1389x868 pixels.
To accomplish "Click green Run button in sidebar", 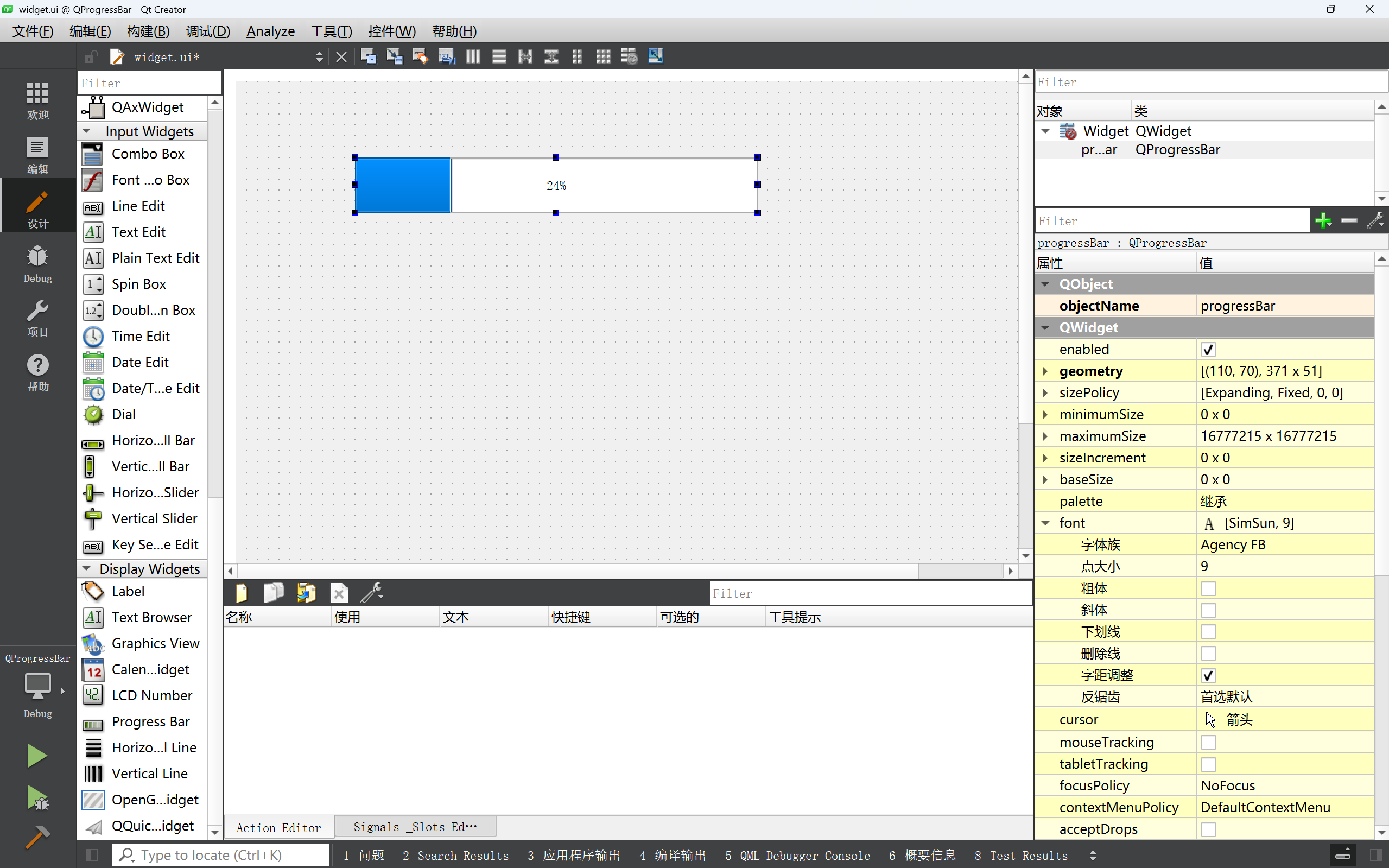I will [37, 756].
